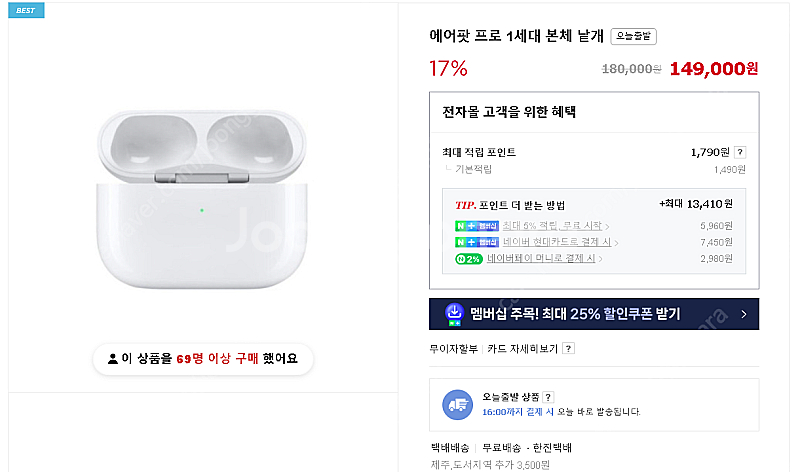Click the question mark next to 오늘출발 상품
Screen dimensions: 800x472
pyautogui.click(x=548, y=397)
